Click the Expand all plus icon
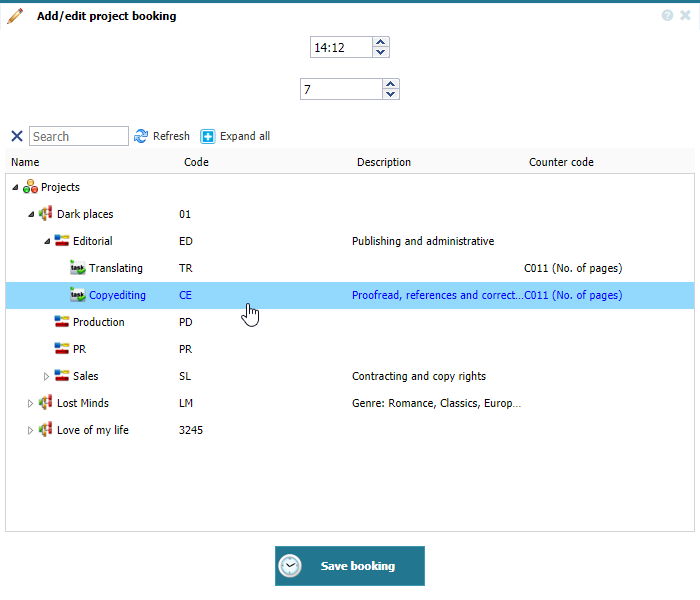Viewport: 700px width, 600px height. (x=208, y=136)
